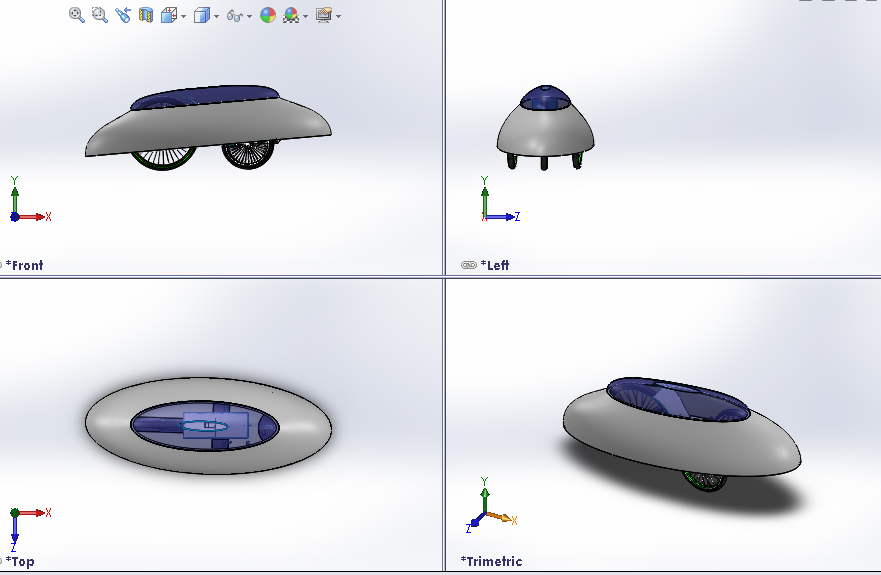The height and width of the screenshot is (575, 881).
Task: Click the coordinate triad in Left view
Action: (x=499, y=199)
